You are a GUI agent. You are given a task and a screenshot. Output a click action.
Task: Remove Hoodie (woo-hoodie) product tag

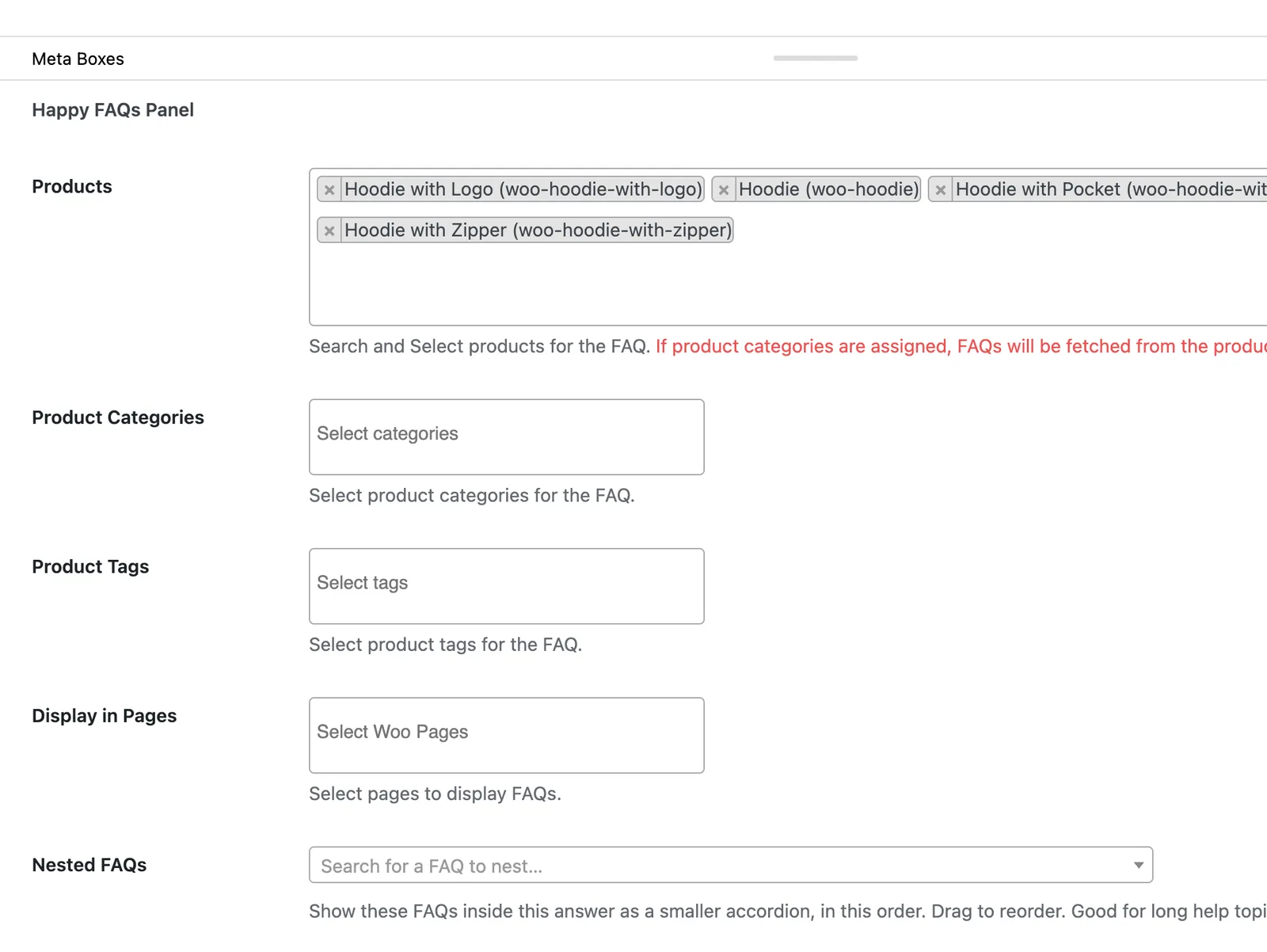(x=724, y=189)
